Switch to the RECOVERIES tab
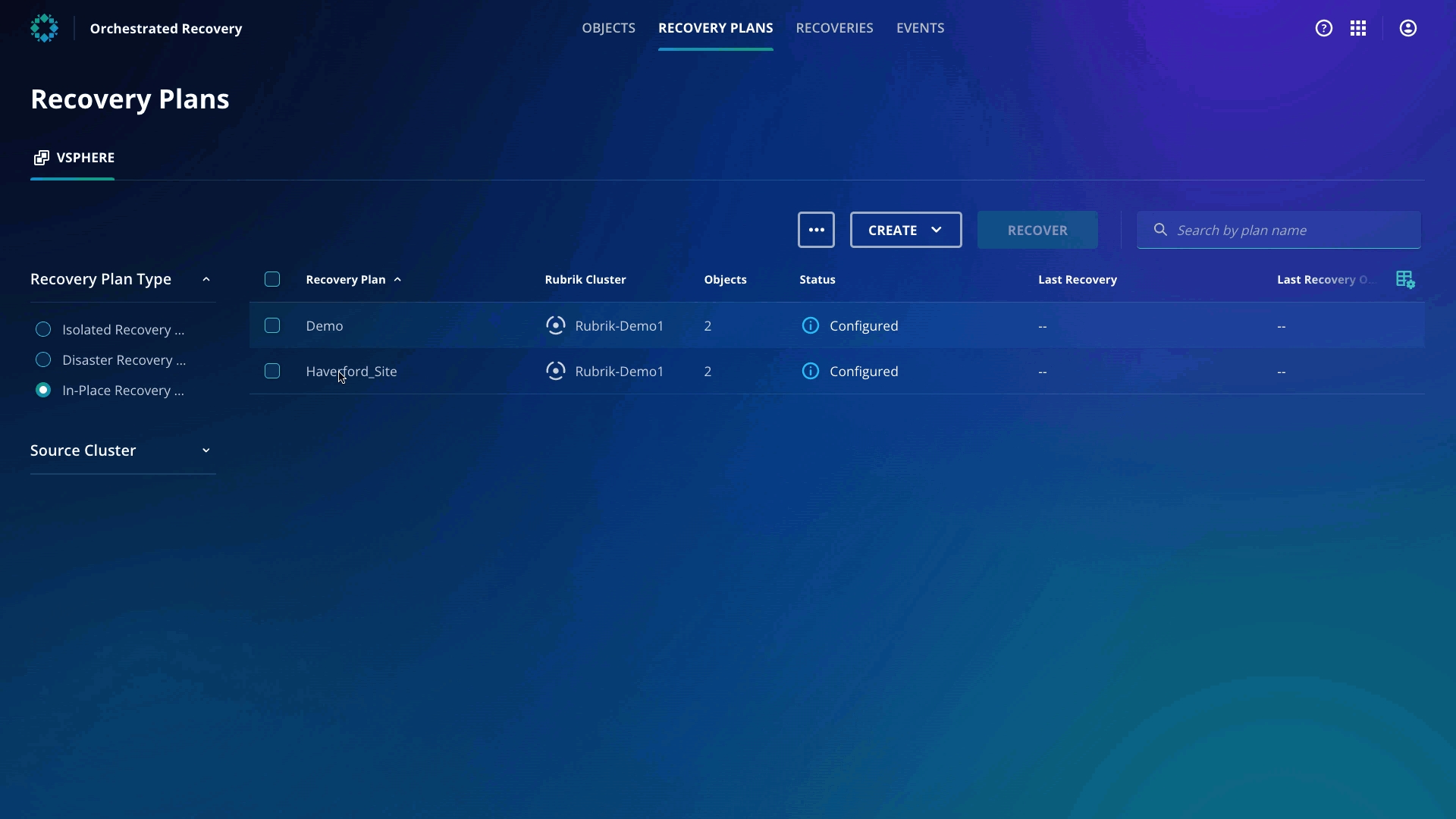The width and height of the screenshot is (1456, 819). point(834,28)
